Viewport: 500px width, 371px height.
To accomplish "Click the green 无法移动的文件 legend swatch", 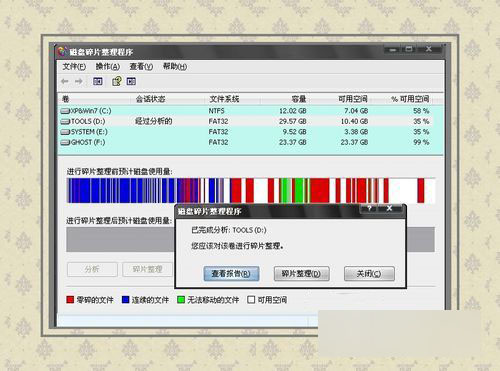I will (x=181, y=300).
